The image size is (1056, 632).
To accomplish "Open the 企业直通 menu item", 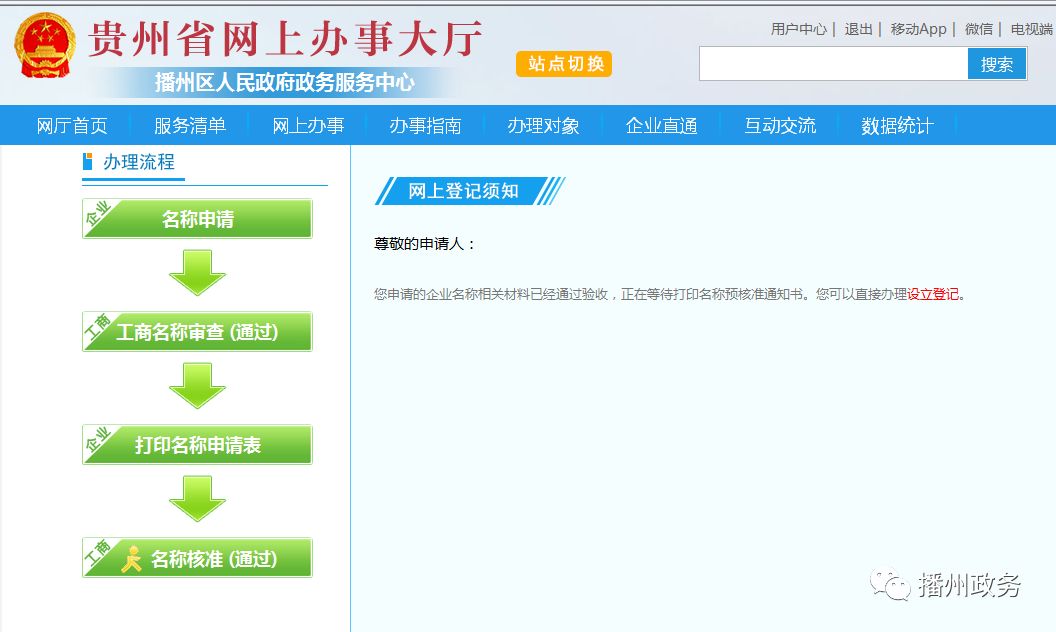I will pyautogui.click(x=661, y=126).
